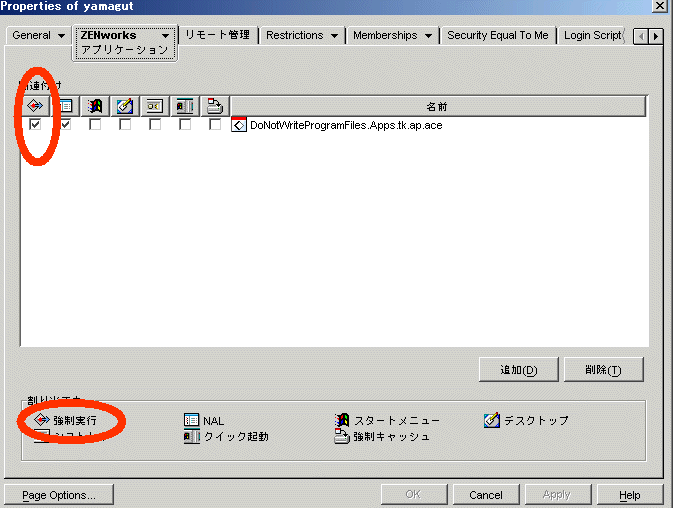
Task: Select the General tab label
Action: [x=31, y=35]
